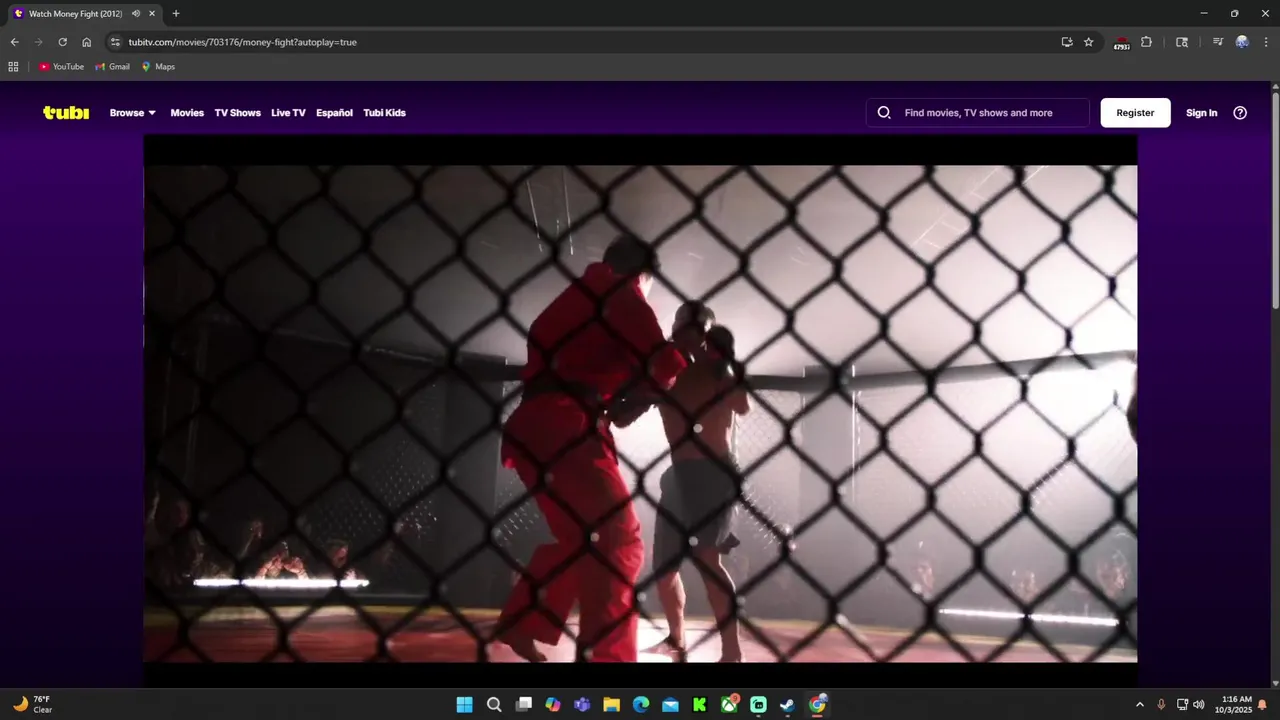
Task: Open File Explorer from taskbar
Action: [611, 704]
